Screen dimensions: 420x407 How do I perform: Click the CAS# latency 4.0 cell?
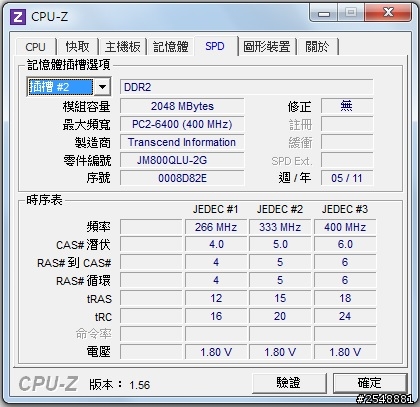pyautogui.click(x=216, y=244)
